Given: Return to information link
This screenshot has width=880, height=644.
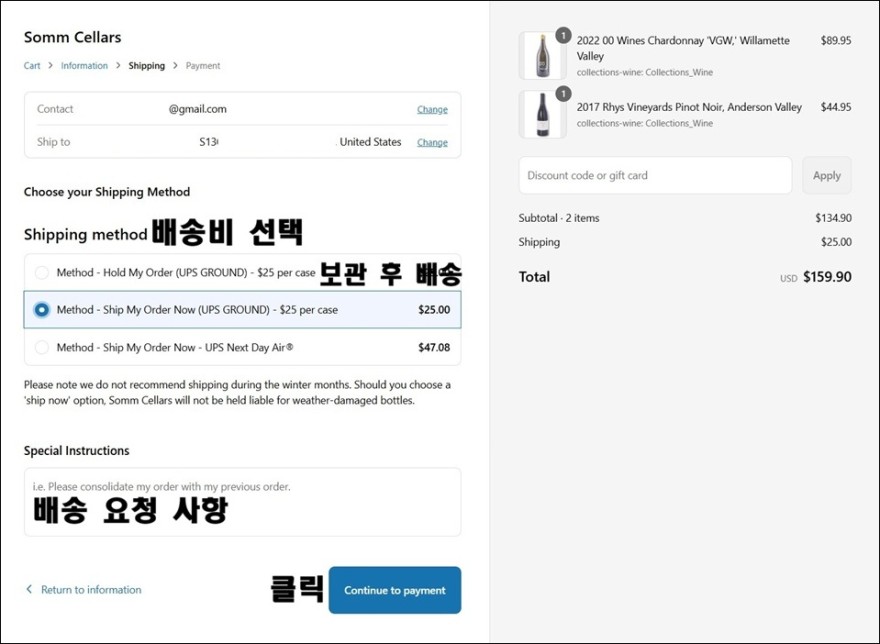Looking at the screenshot, I should (91, 590).
